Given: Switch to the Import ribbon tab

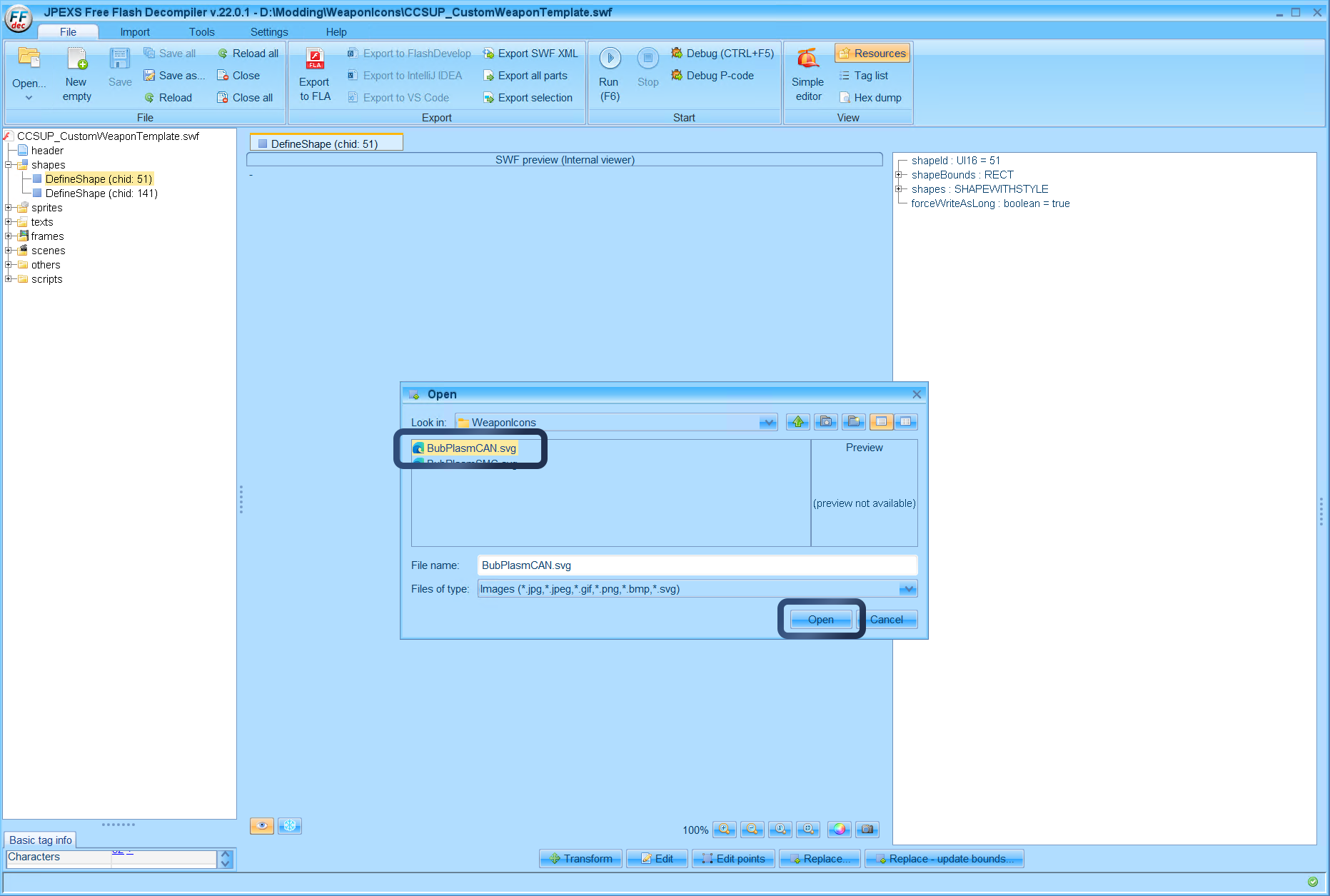Looking at the screenshot, I should click(x=134, y=32).
